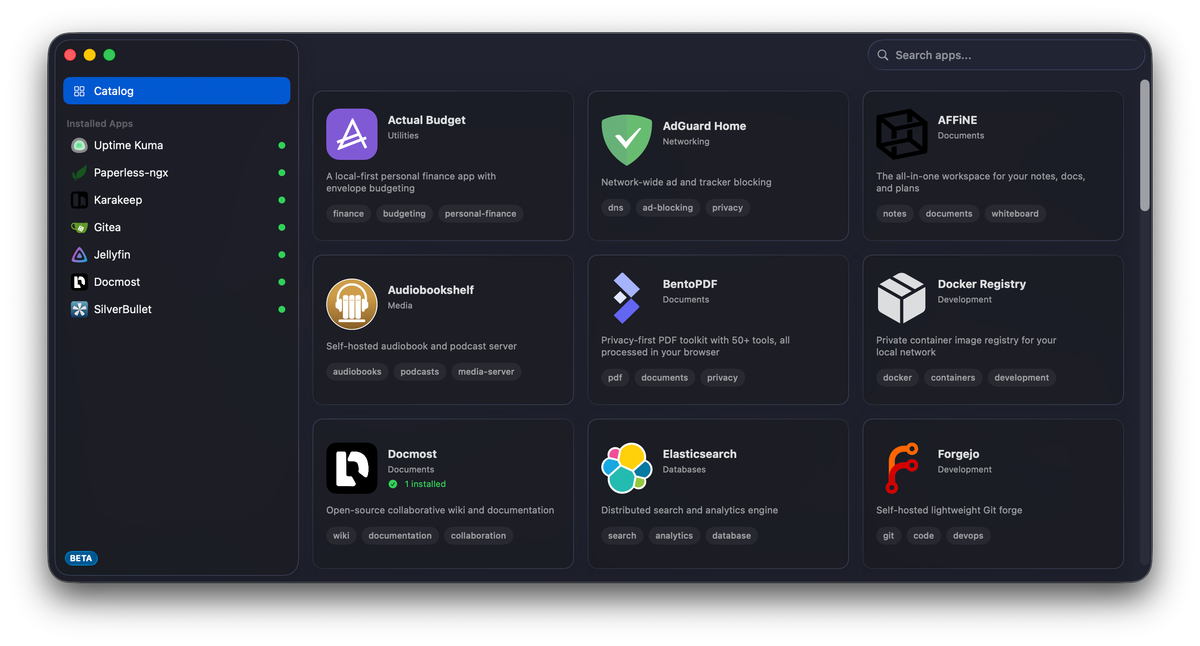1200x646 pixels.
Task: Click the finance tag on Actual Budget
Action: [x=348, y=213]
